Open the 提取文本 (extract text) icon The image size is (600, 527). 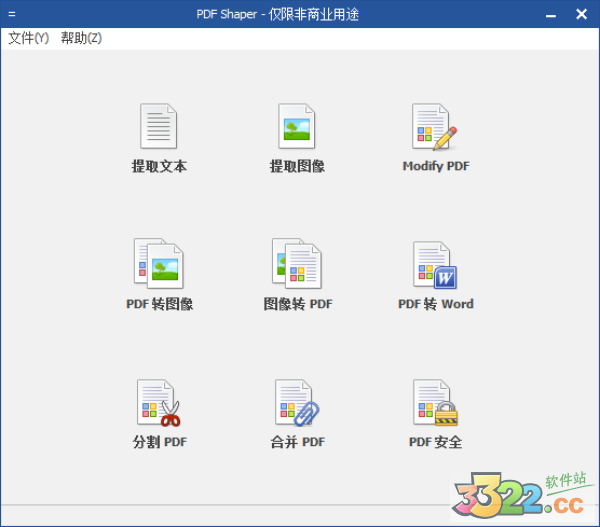point(158,126)
